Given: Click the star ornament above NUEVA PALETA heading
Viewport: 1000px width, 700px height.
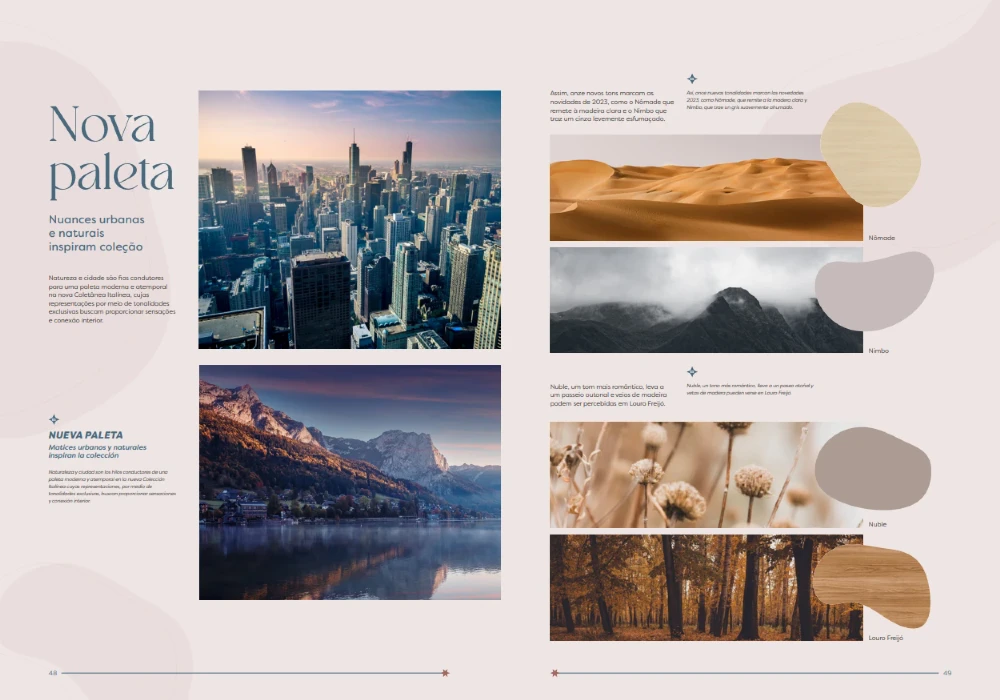Looking at the screenshot, I should (54, 420).
